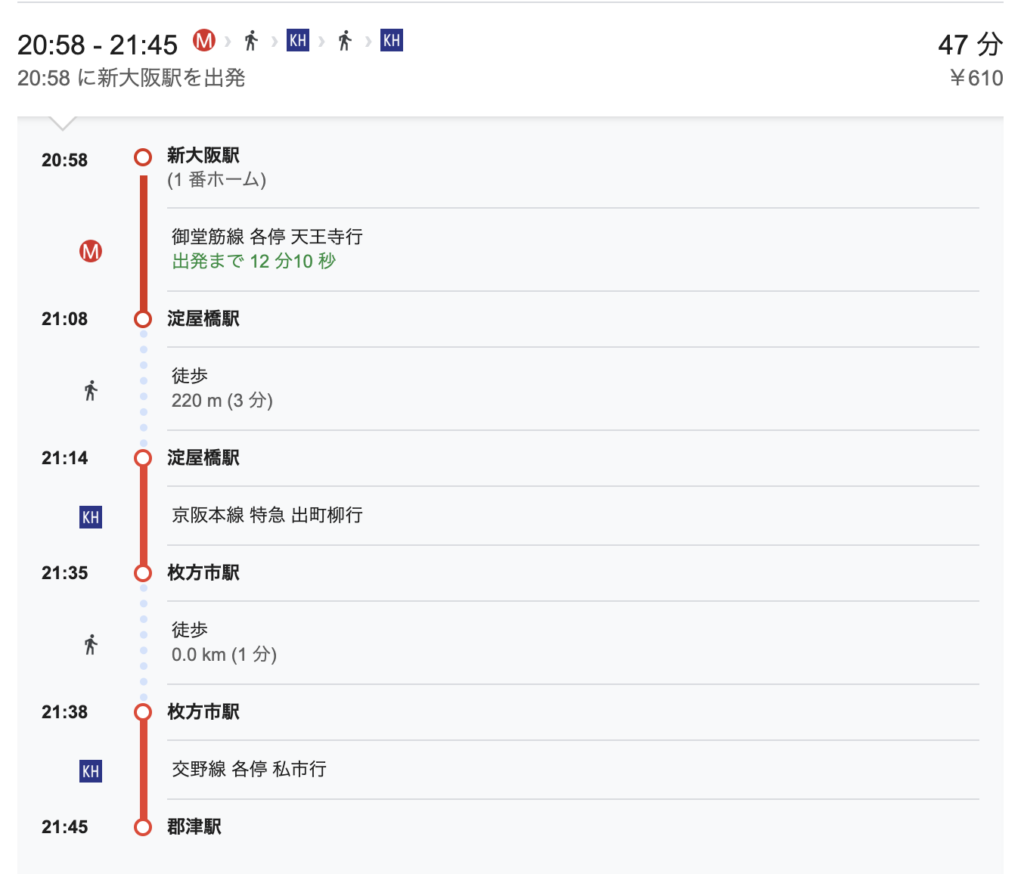The height and width of the screenshot is (874, 1024).
Task: Select the 21:35 枚方市駅 arrival stop
Action: 203,573
